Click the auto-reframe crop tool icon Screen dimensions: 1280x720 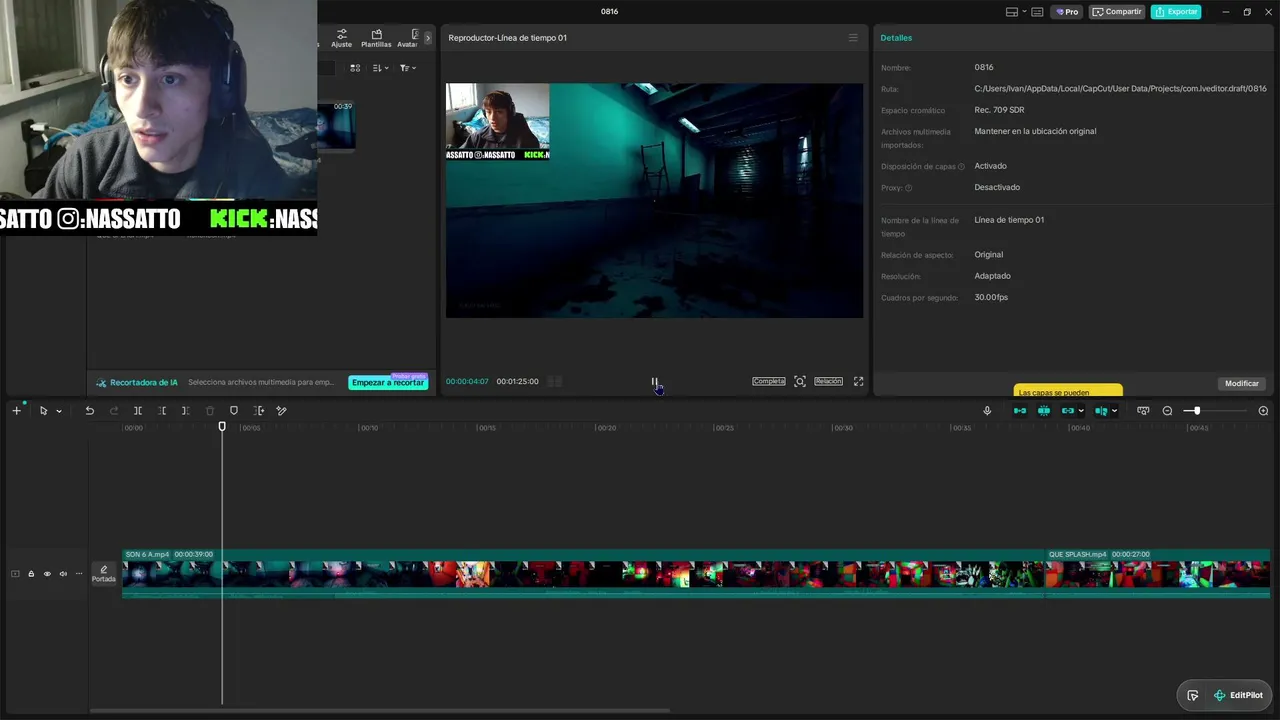[258, 411]
